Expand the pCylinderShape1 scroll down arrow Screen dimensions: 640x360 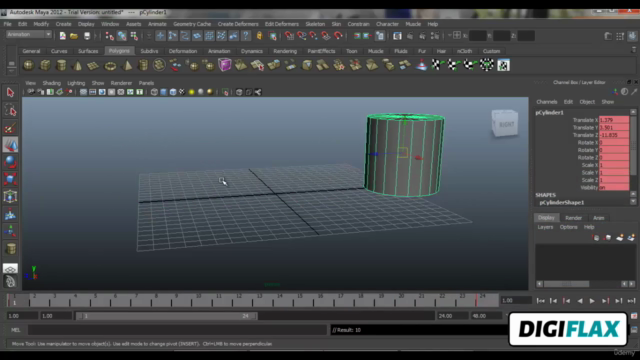coord(633,201)
